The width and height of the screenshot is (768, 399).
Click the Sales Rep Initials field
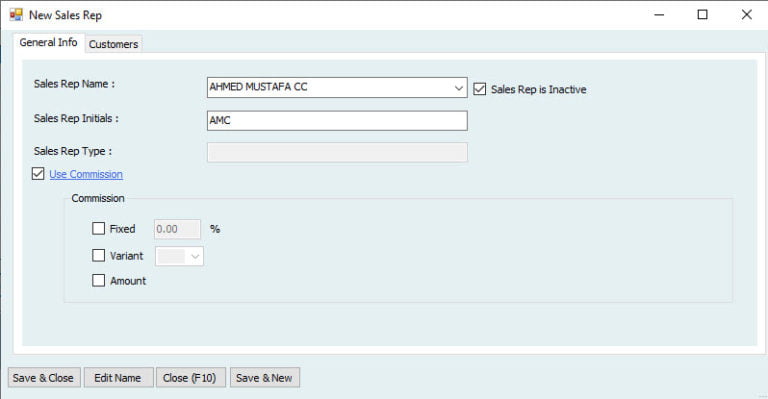click(x=337, y=120)
